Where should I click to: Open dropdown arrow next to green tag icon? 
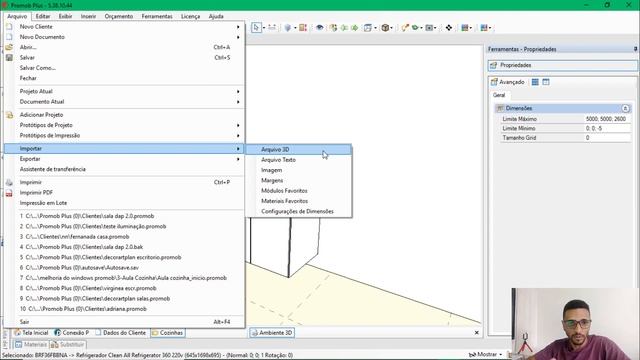pyautogui.click(x=422, y=28)
